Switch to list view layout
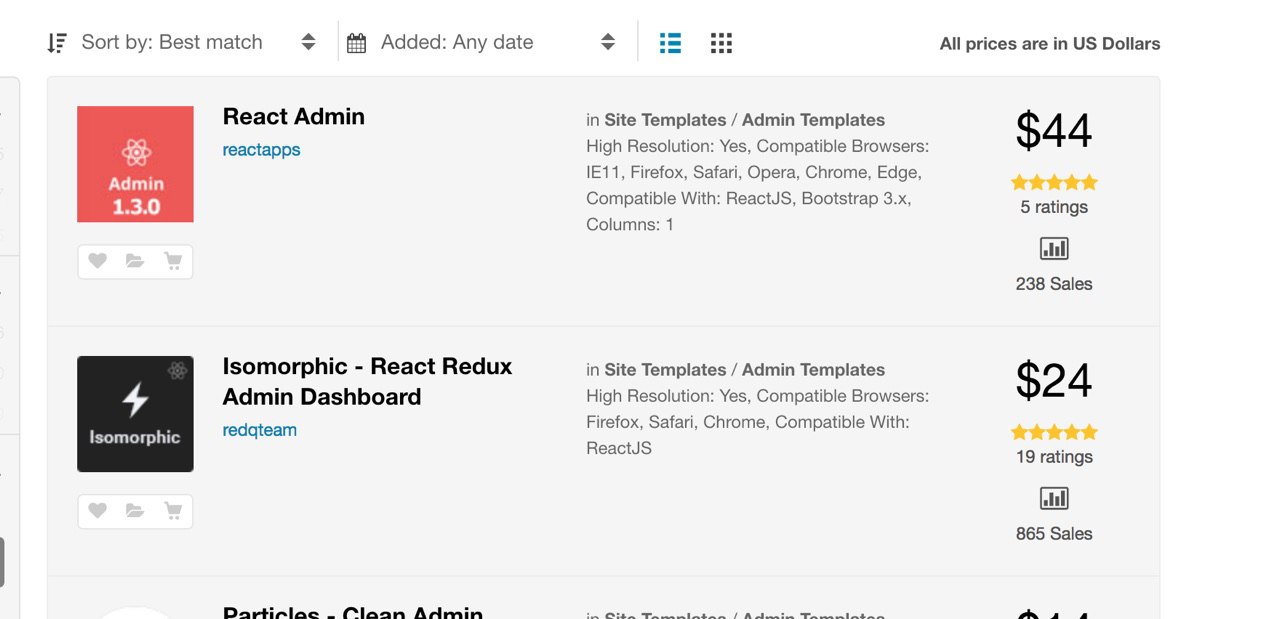The height and width of the screenshot is (619, 1280). tap(670, 43)
